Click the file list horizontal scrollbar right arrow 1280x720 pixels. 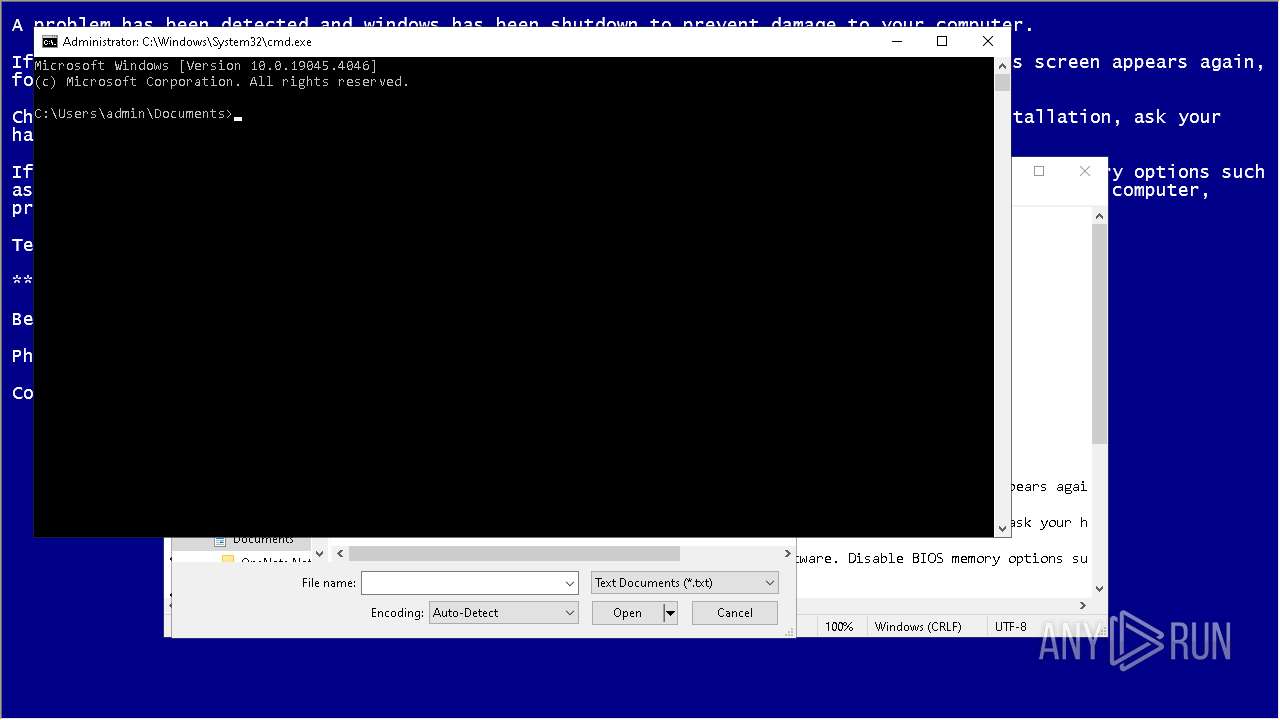[x=787, y=553]
